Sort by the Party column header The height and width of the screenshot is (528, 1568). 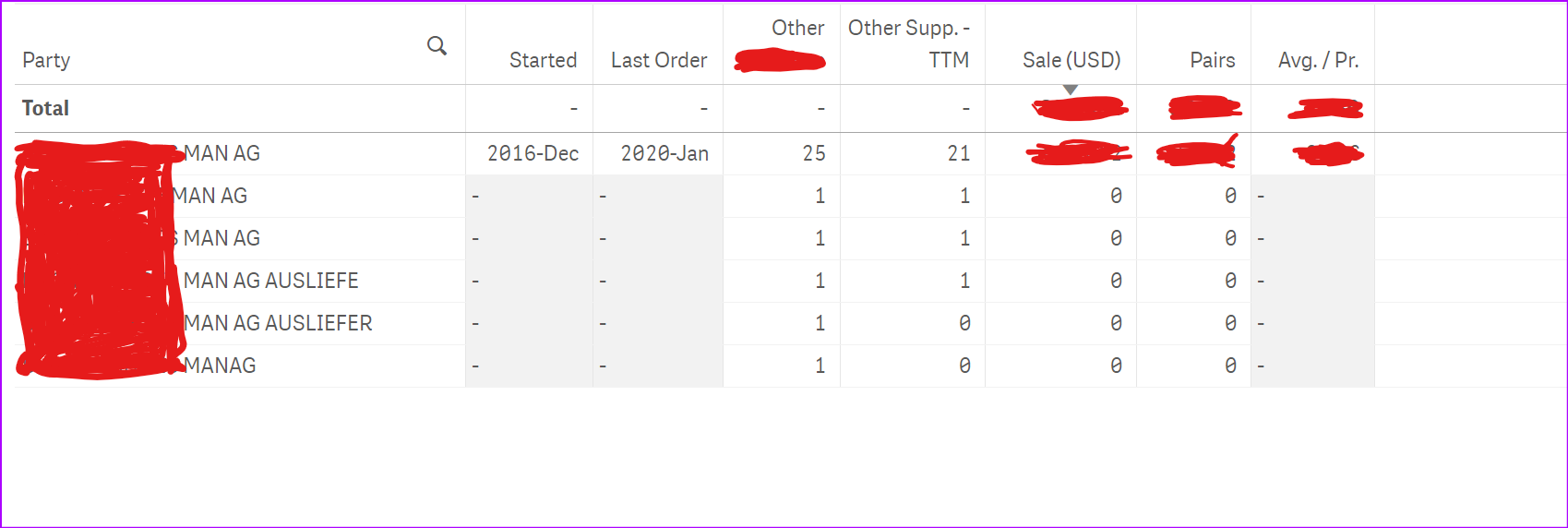[x=46, y=60]
